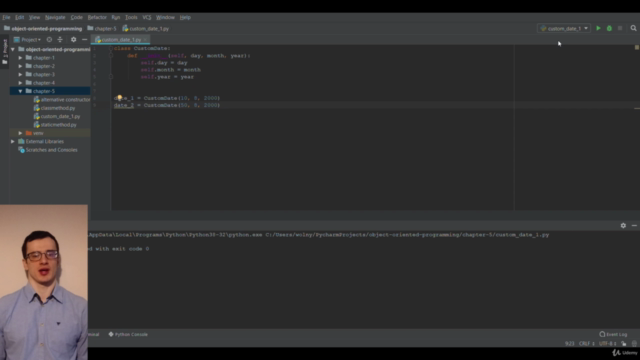Open the Run menu
Screen dimensions: 640x360
point(116,17)
